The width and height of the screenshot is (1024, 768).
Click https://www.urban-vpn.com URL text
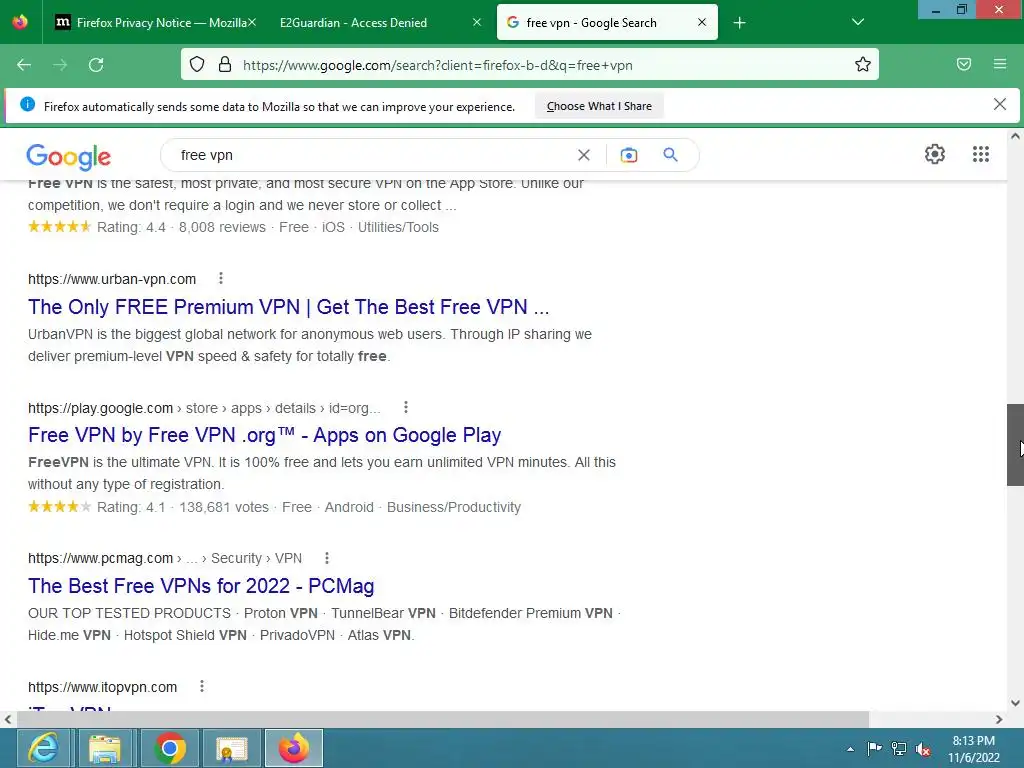pos(112,280)
